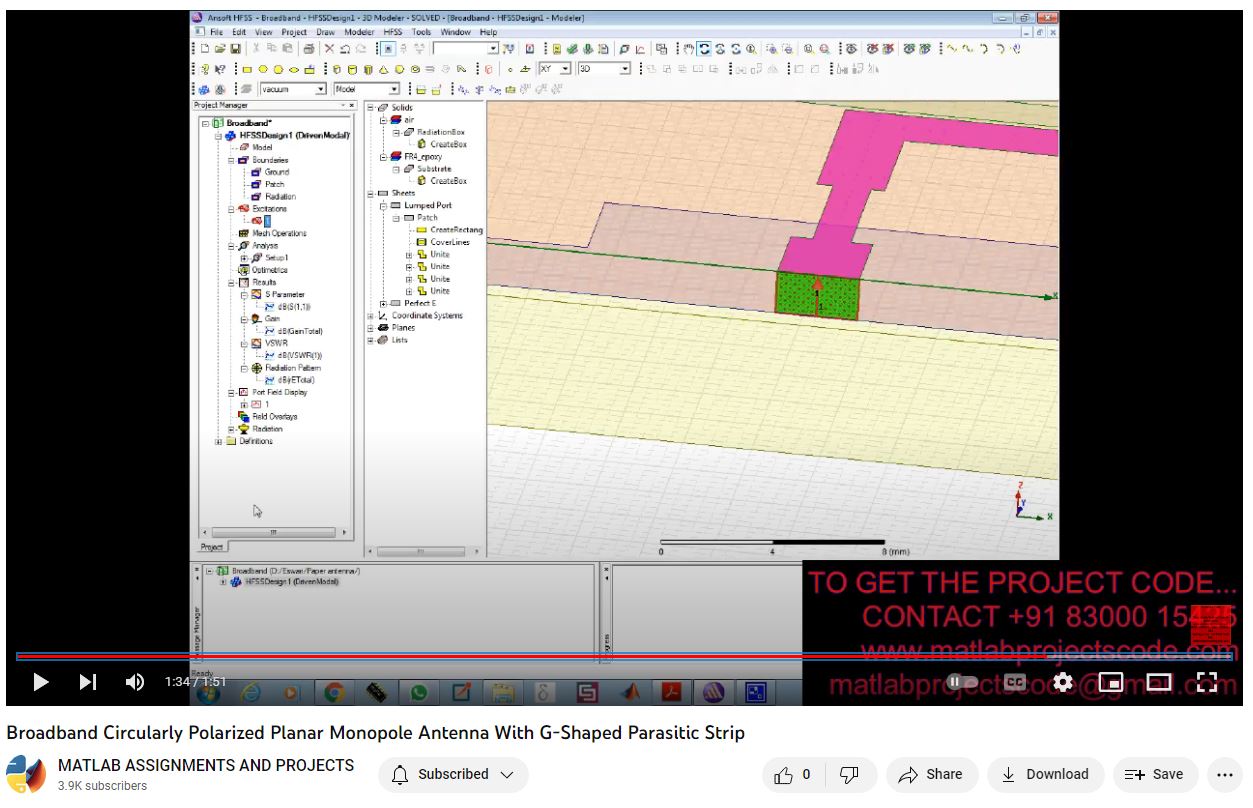The image size is (1253, 808).
Task: Select the Draw cone tool
Action: 383,70
